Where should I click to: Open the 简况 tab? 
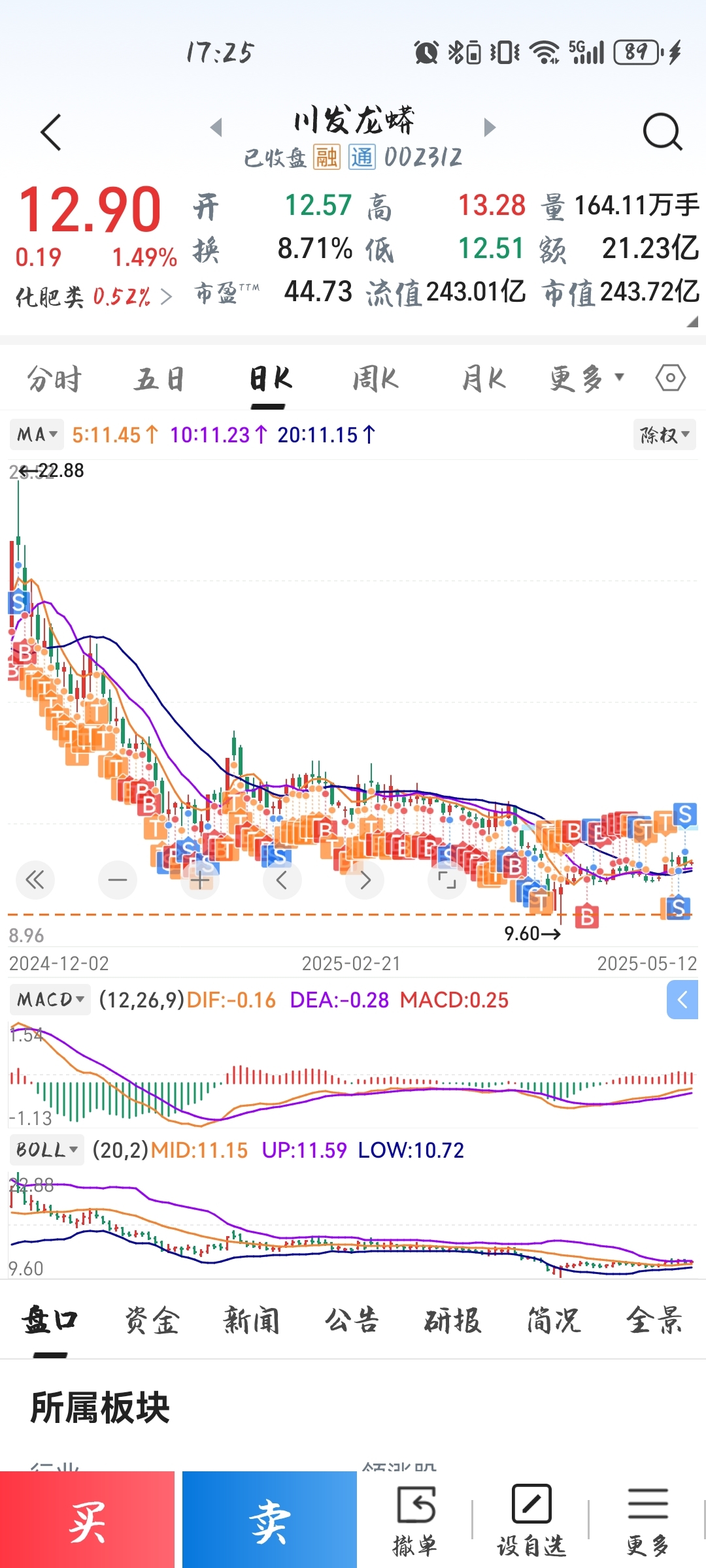(x=554, y=1320)
